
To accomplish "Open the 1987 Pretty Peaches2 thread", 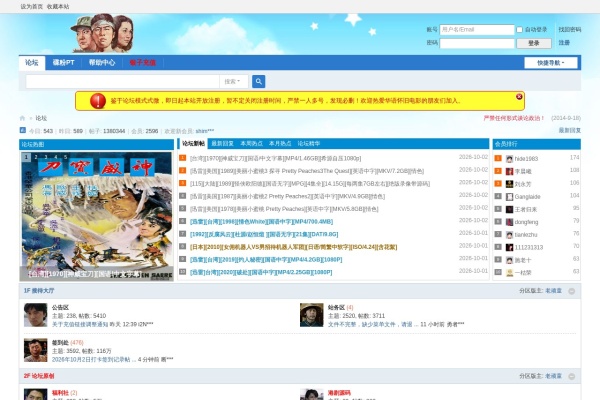I will pos(287,196).
